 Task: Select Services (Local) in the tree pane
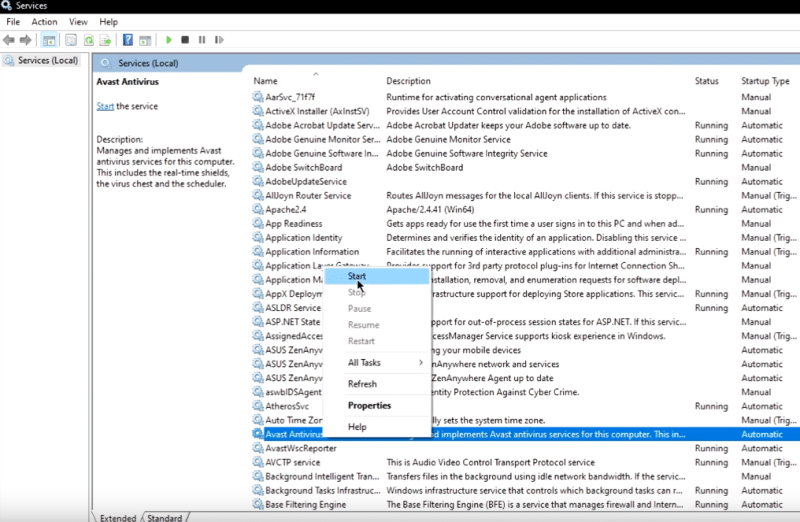click(x=48, y=60)
